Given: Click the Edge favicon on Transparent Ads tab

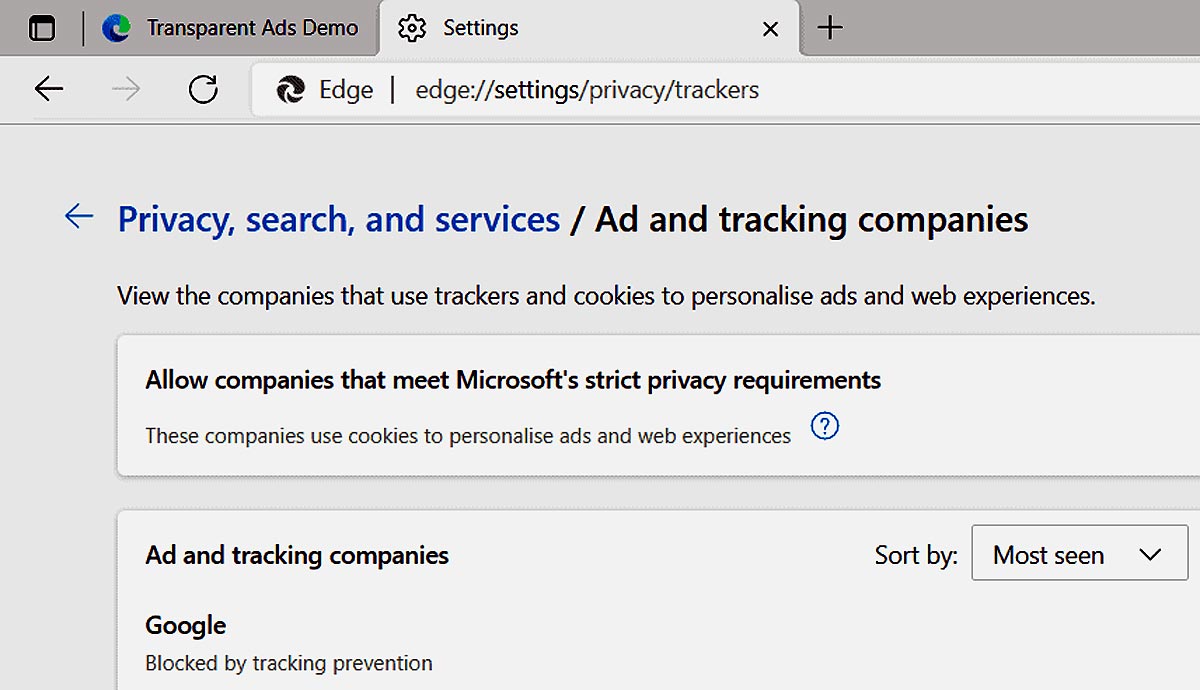Looking at the screenshot, I should click(x=117, y=28).
